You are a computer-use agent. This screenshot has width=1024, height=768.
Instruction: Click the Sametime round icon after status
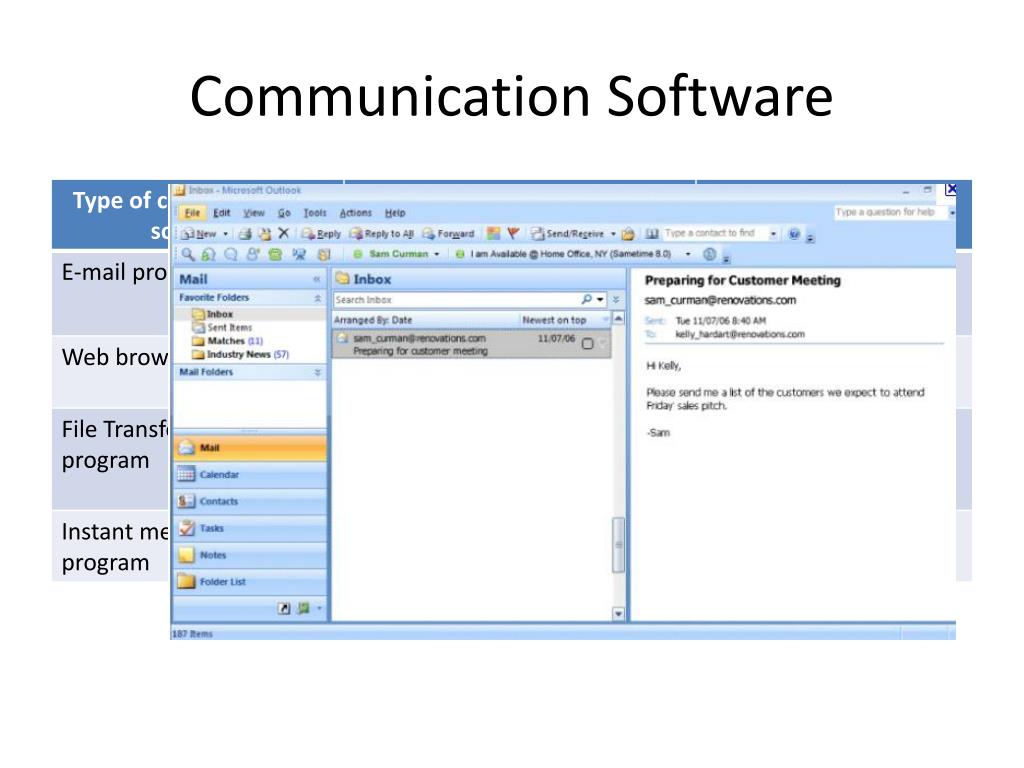click(x=710, y=254)
